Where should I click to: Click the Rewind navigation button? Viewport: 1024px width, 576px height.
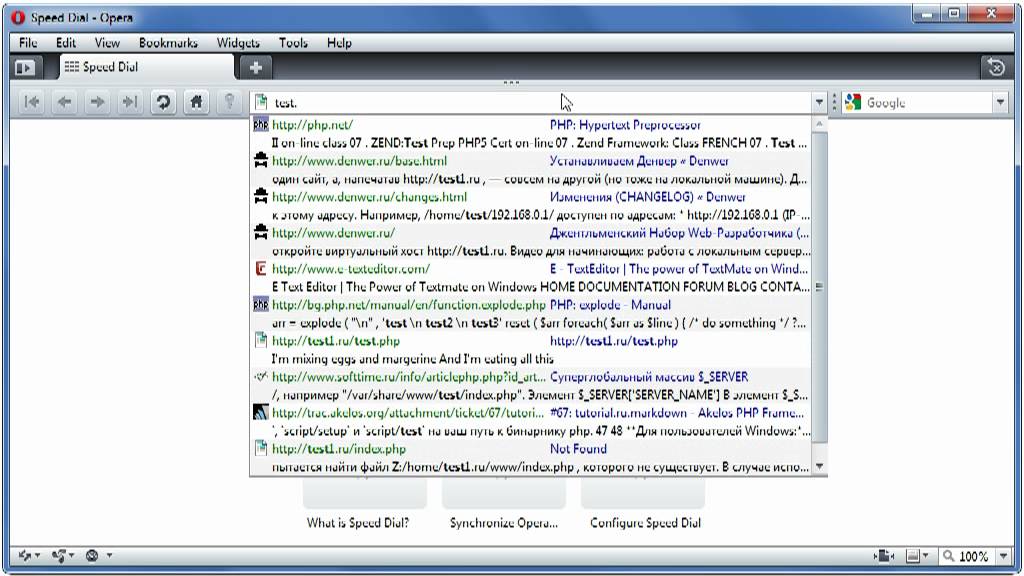[x=31, y=102]
